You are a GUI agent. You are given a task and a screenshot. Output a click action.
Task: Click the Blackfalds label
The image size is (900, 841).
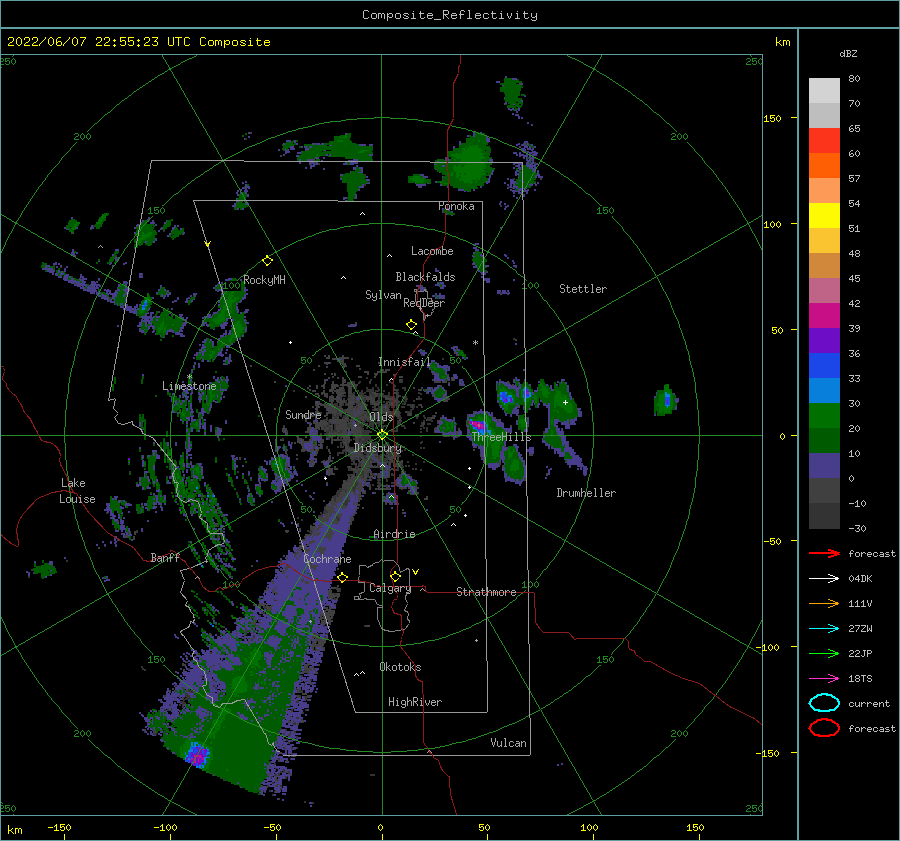425,277
